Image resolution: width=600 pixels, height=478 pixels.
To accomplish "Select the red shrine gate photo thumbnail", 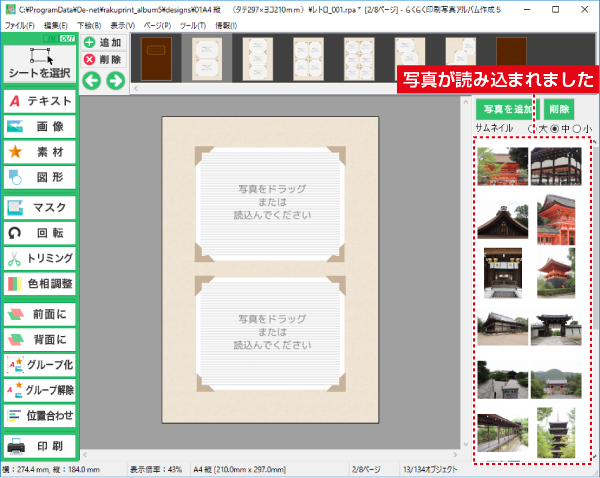I will 503,166.
